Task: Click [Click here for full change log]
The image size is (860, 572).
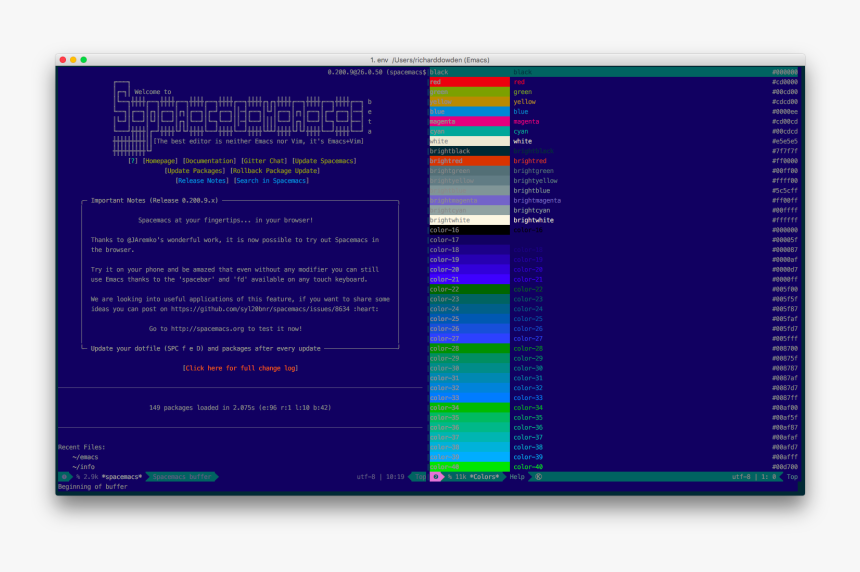Action: [x=240, y=368]
